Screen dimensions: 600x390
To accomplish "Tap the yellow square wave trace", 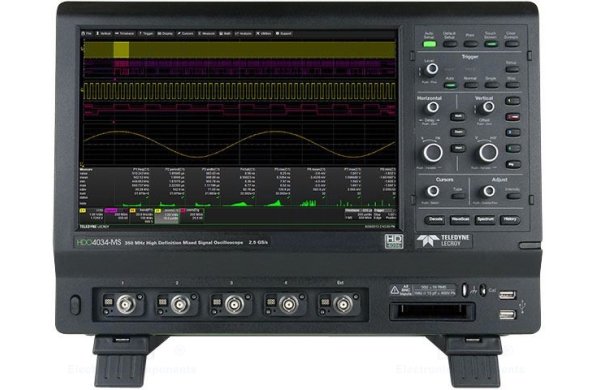I will [x=240, y=90].
